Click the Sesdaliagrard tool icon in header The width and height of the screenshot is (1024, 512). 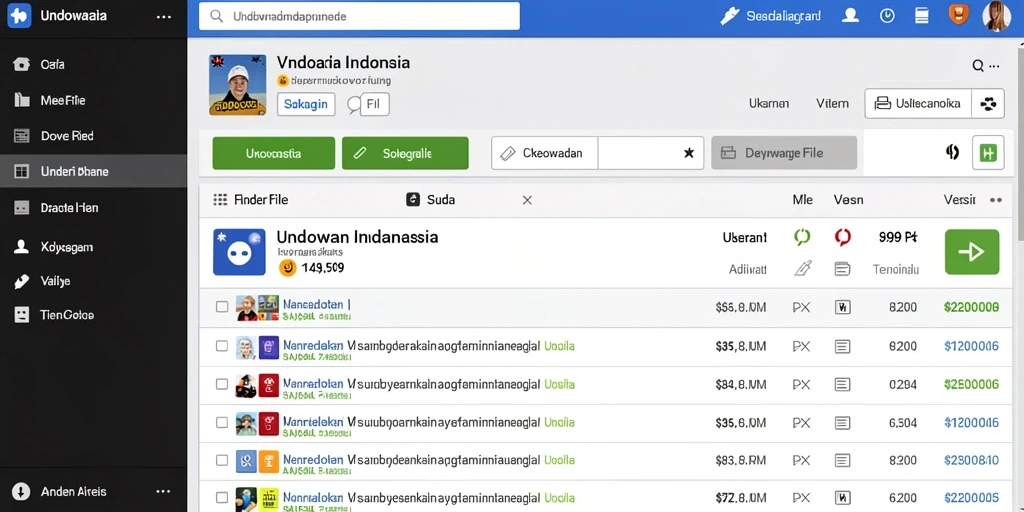point(729,16)
